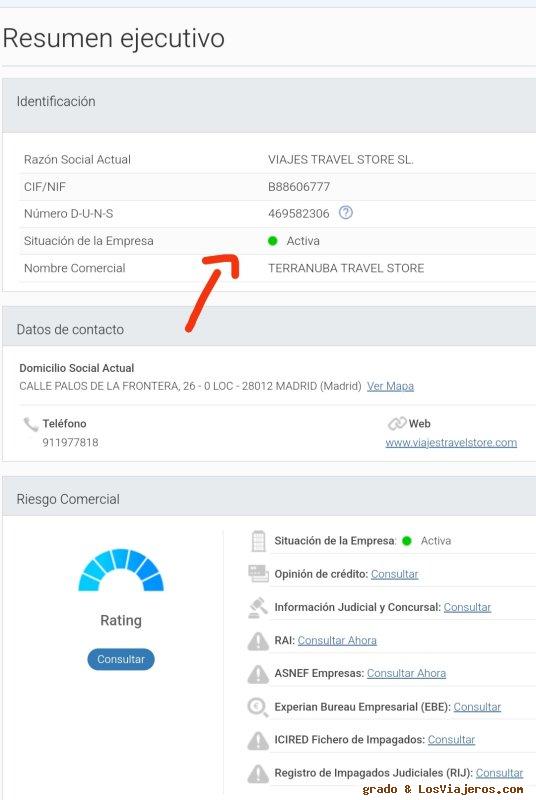536x800 pixels.
Task: Click the building icon beside Situación de la Empresa
Action: pyautogui.click(x=259, y=541)
